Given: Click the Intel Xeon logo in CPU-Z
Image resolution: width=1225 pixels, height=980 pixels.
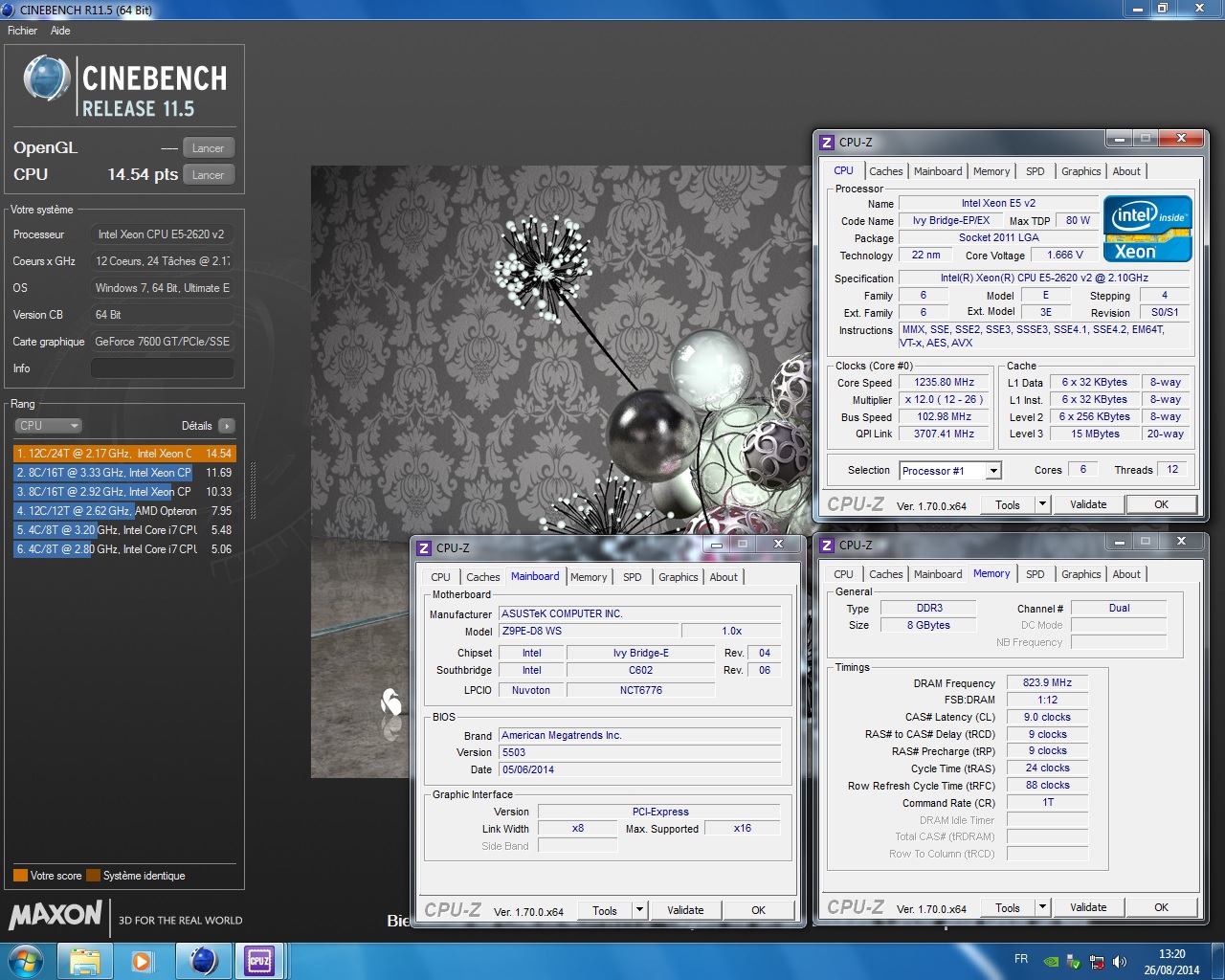Looking at the screenshot, I should tap(1147, 228).
